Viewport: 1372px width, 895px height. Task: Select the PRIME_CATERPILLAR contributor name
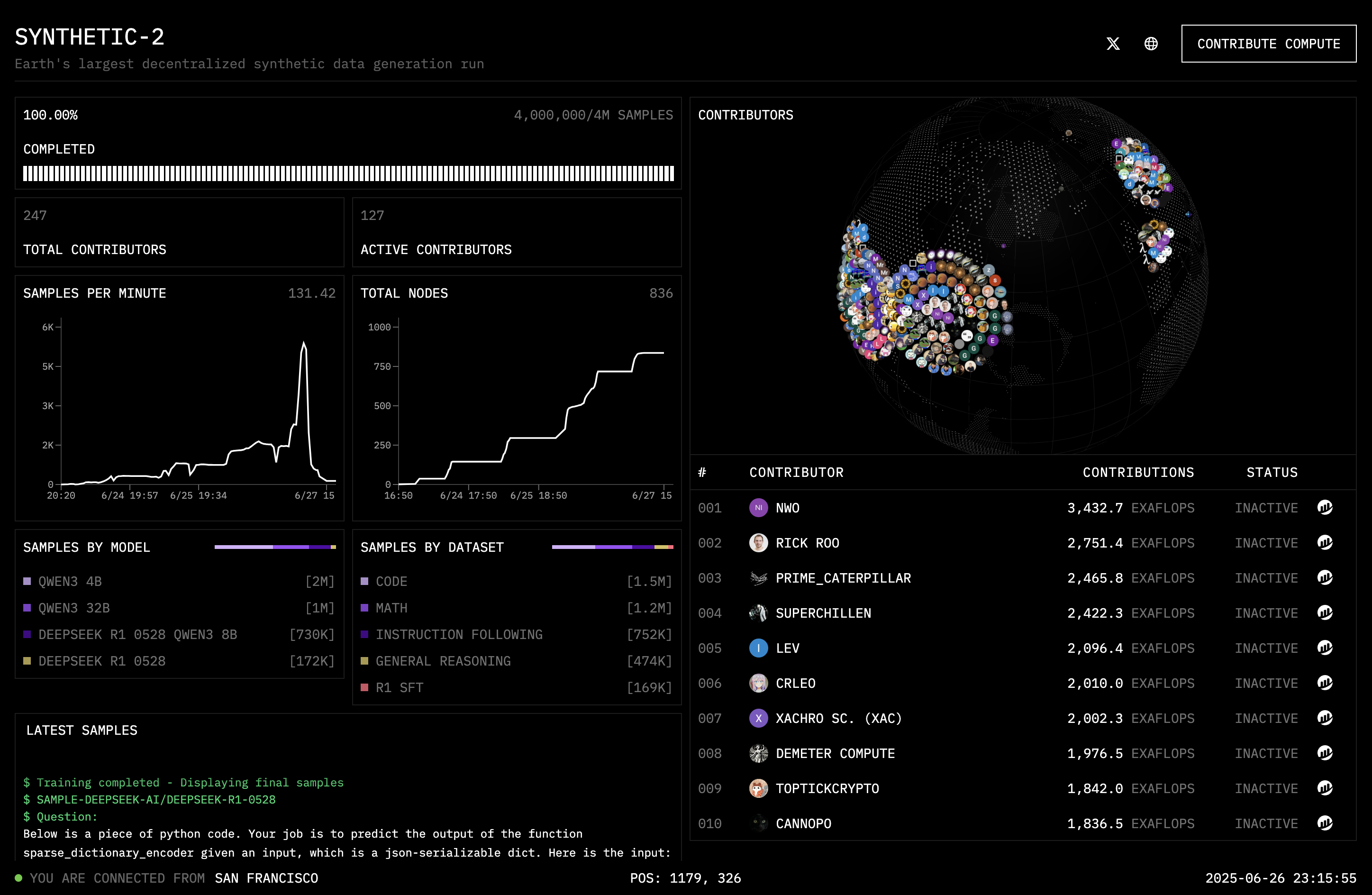(843, 578)
